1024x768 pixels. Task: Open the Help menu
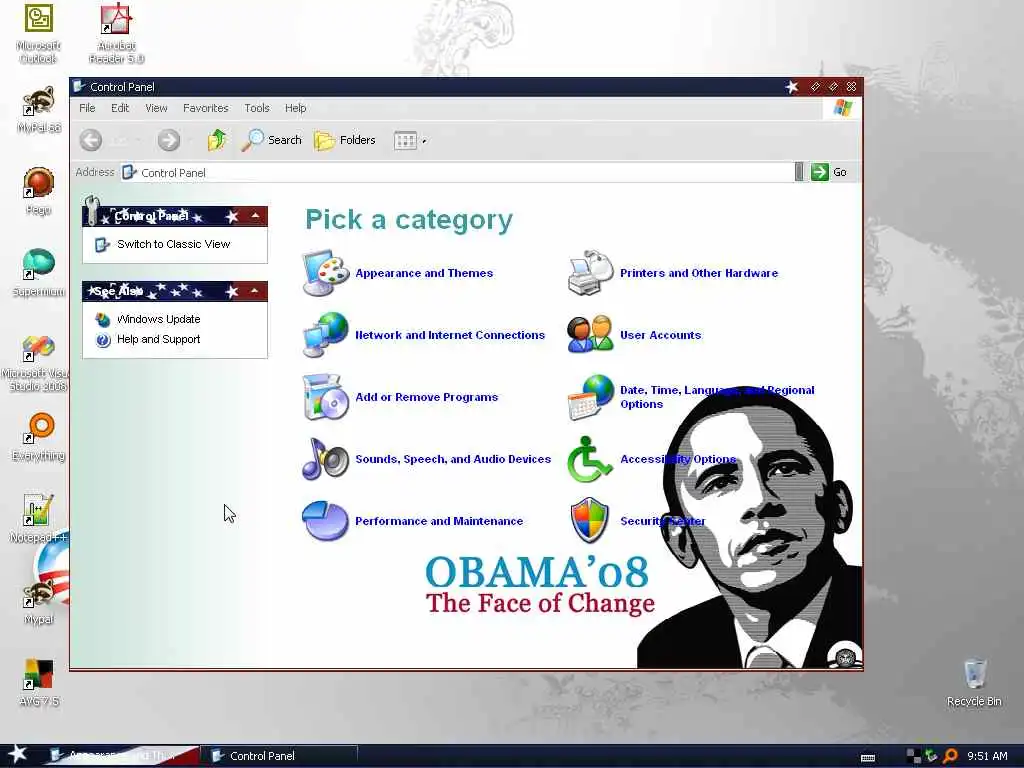[295, 108]
